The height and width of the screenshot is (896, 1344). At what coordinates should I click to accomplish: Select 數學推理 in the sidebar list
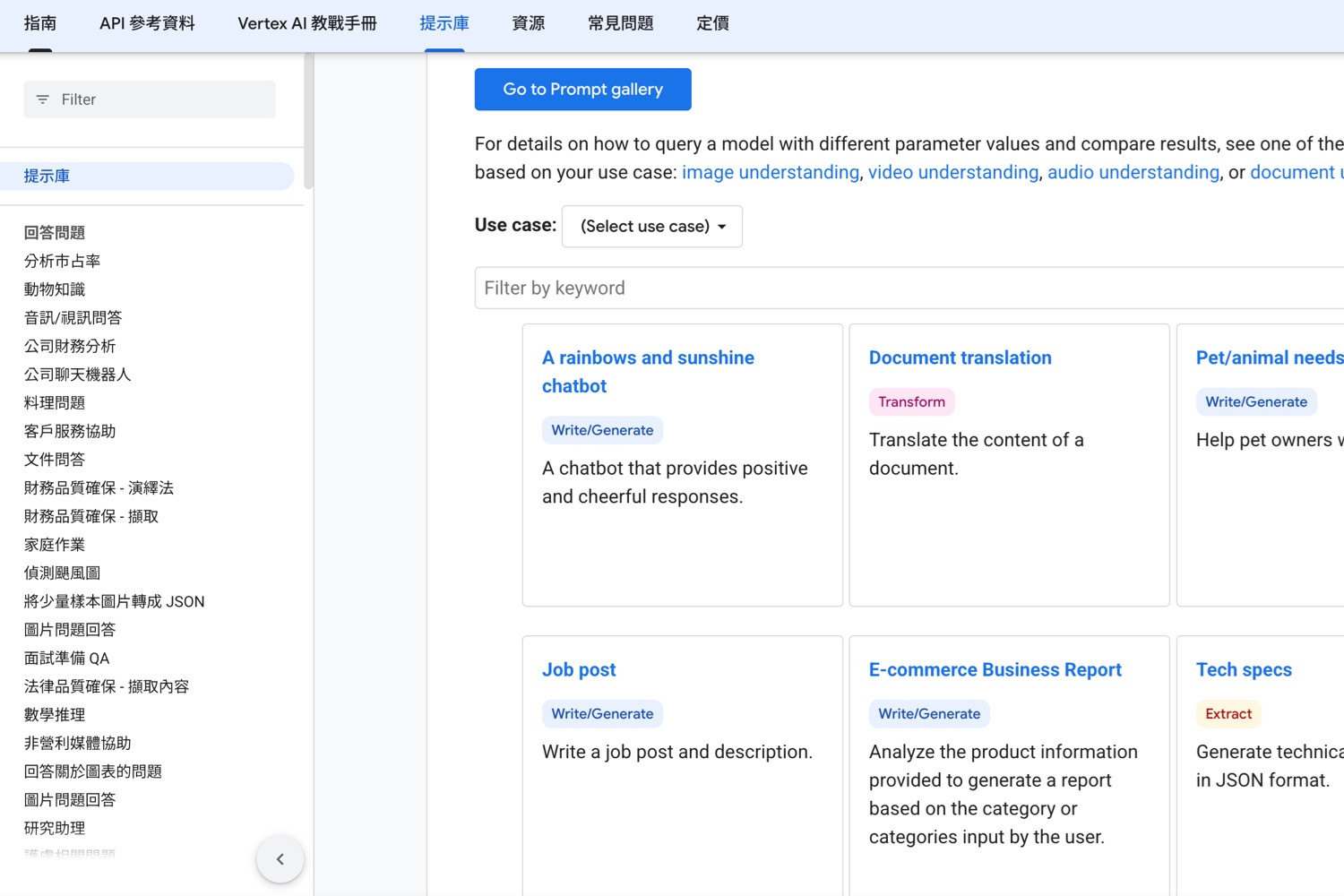(55, 714)
